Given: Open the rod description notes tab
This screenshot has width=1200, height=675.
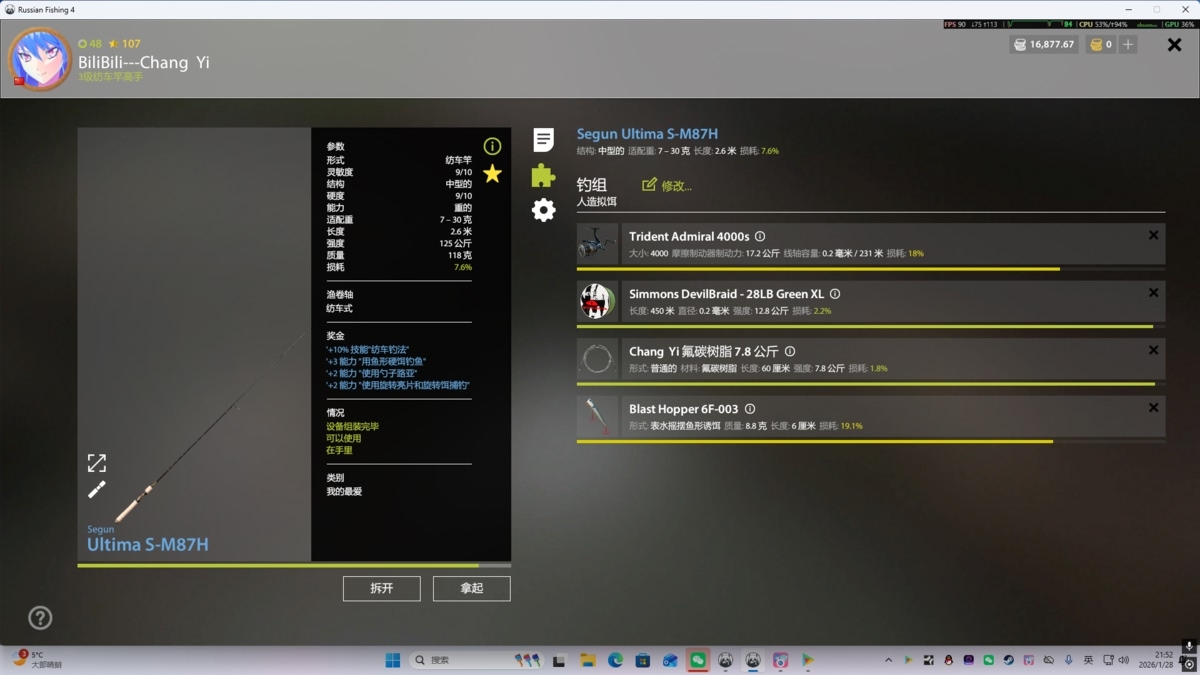Looking at the screenshot, I should pyautogui.click(x=543, y=140).
